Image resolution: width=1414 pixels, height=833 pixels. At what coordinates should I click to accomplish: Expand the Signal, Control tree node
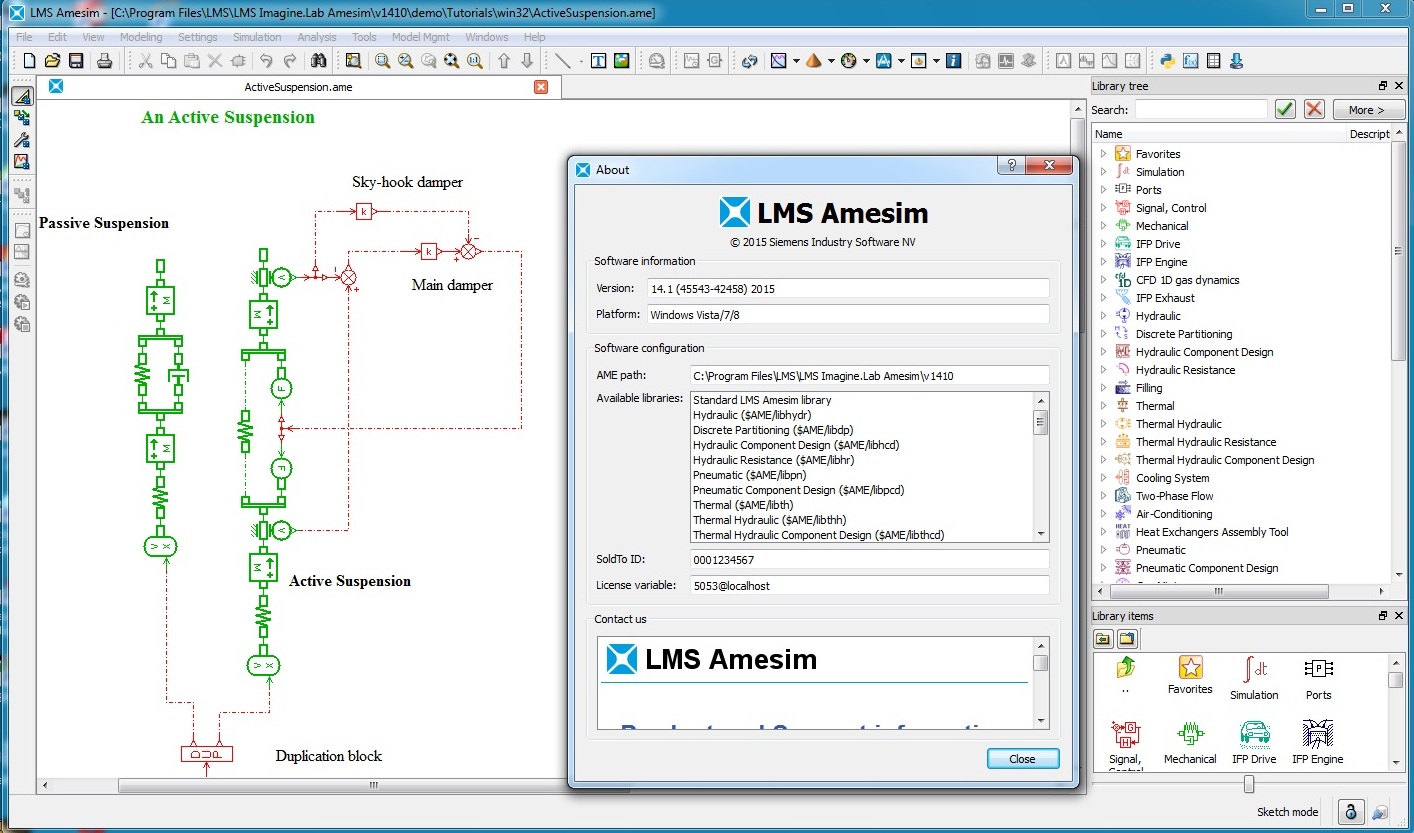pos(1103,208)
